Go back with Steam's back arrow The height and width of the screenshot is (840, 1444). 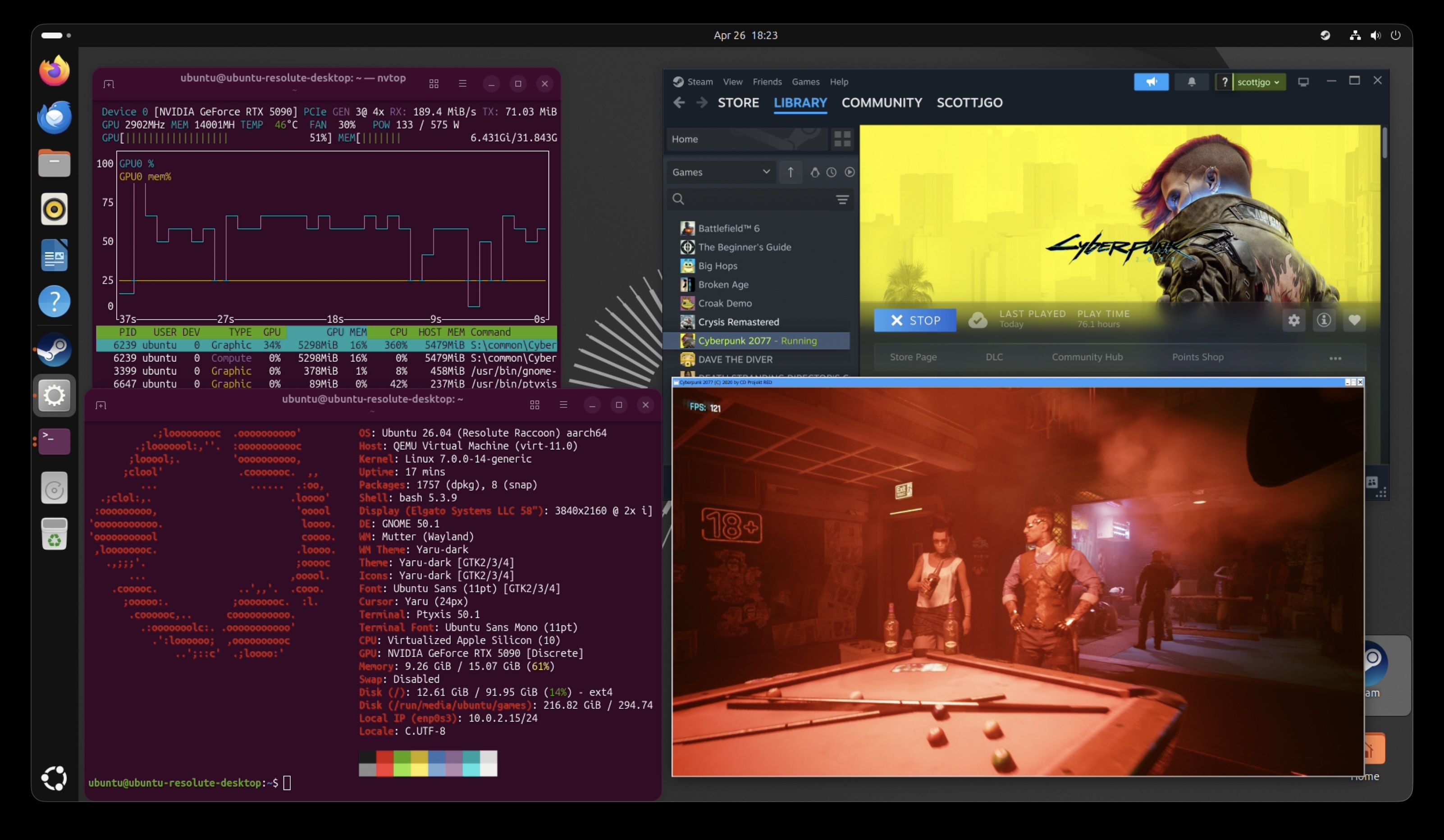pos(679,103)
